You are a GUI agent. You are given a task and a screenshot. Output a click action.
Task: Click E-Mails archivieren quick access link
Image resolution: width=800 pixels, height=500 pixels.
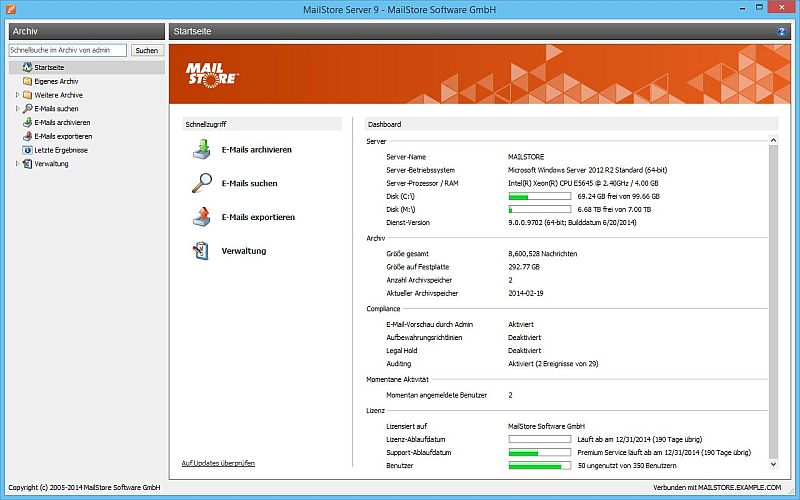coord(257,149)
